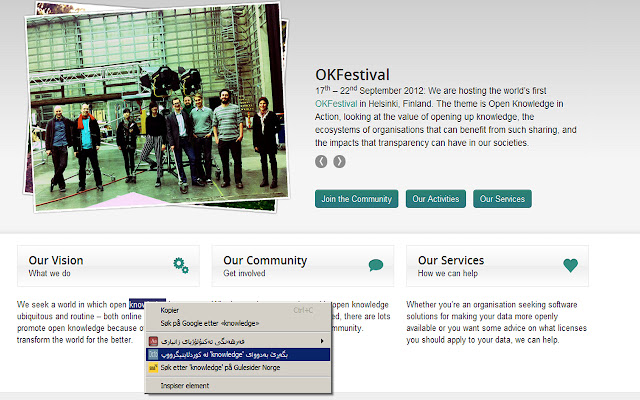
Task: Select Søk etter 'knowledge' på Gulesider Norge
Action: [238, 367]
